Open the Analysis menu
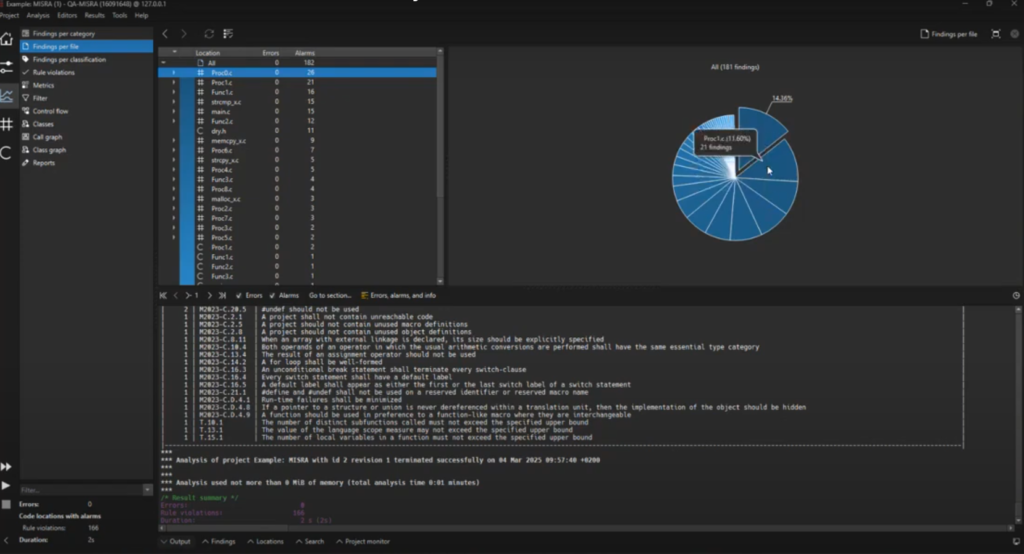The image size is (1024, 554). point(38,15)
